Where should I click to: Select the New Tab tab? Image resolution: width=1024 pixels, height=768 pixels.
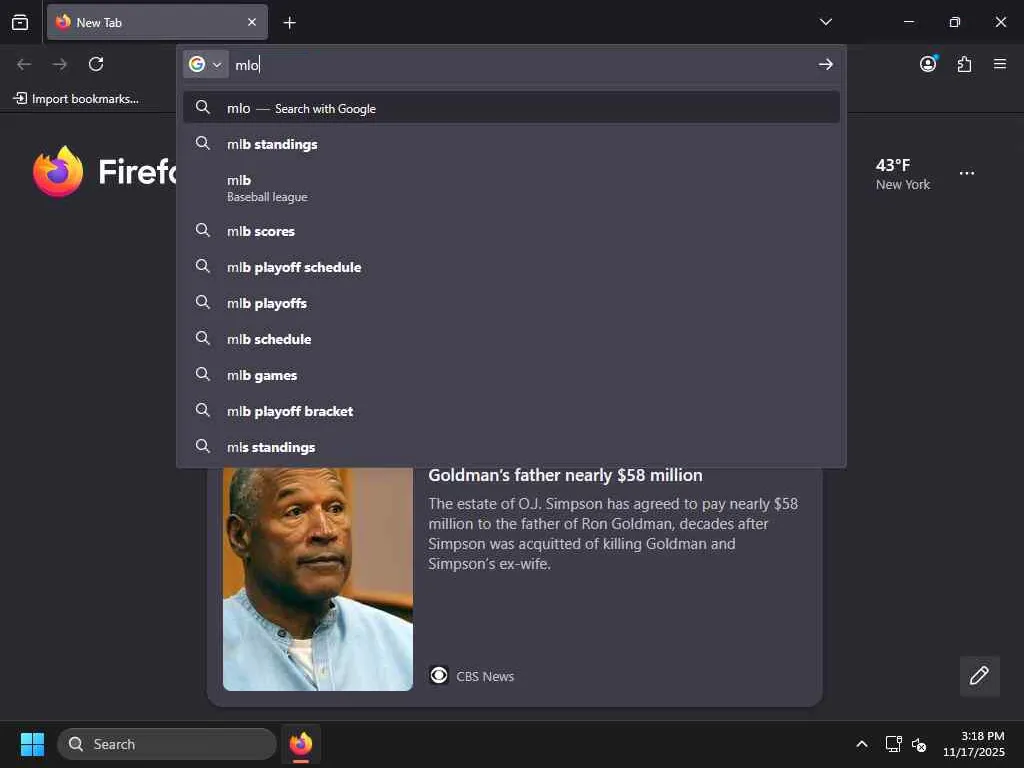[x=157, y=22]
